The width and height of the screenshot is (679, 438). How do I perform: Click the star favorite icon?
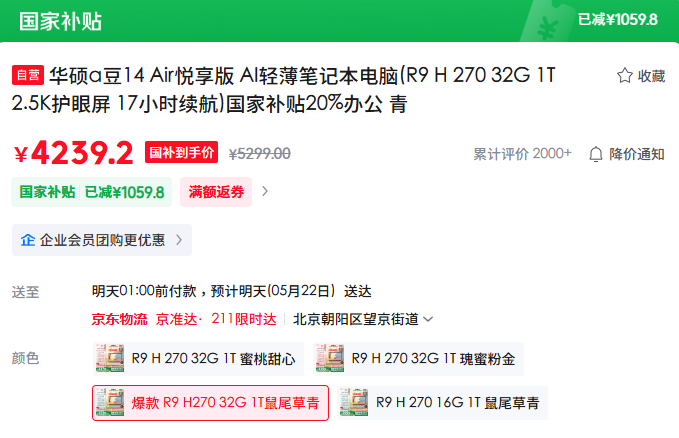tap(624, 75)
